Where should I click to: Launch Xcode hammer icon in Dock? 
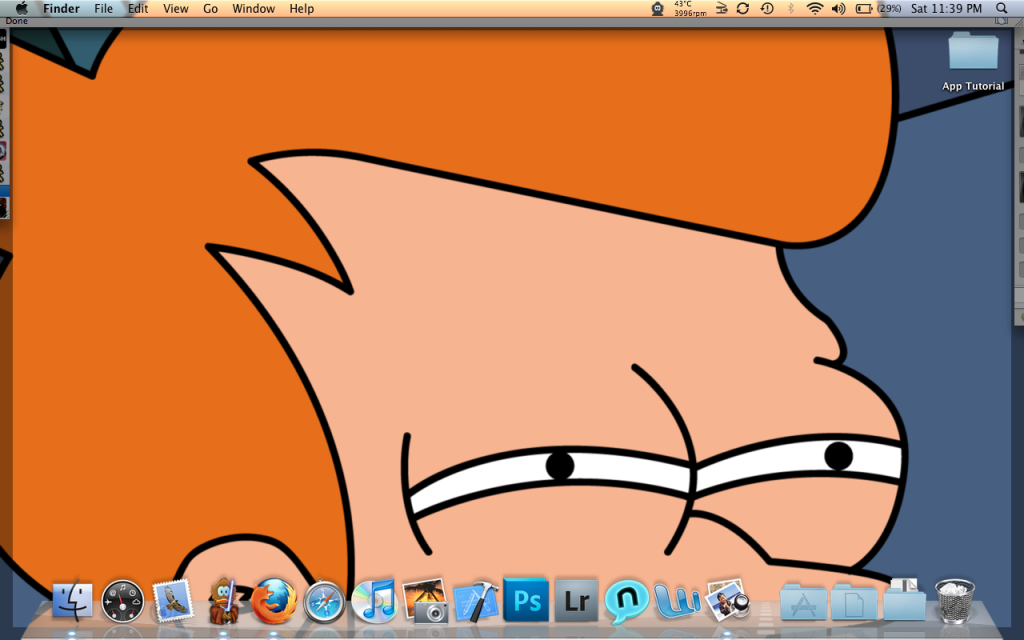[x=475, y=601]
